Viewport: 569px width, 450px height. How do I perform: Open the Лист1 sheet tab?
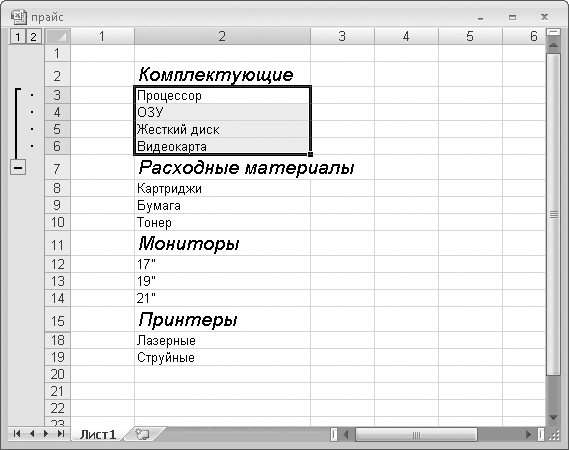98,434
